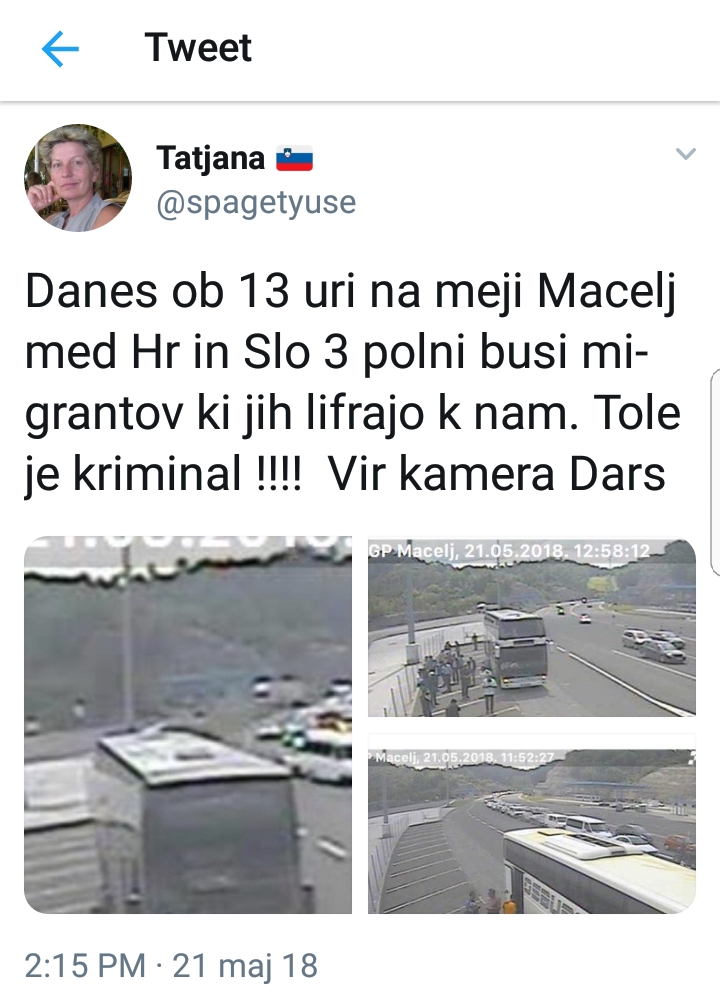Click the double-decker bus in top-right photo
This screenshot has width=720, height=1003.
pyautogui.click(x=516, y=647)
